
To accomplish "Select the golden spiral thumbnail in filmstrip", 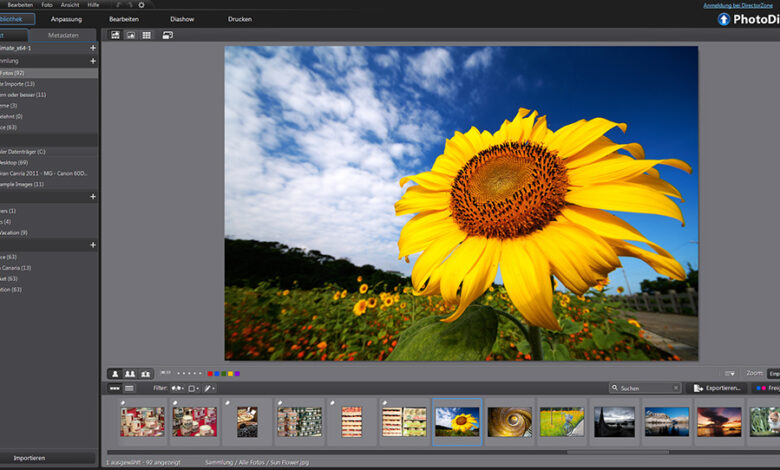I will pyautogui.click(x=508, y=421).
